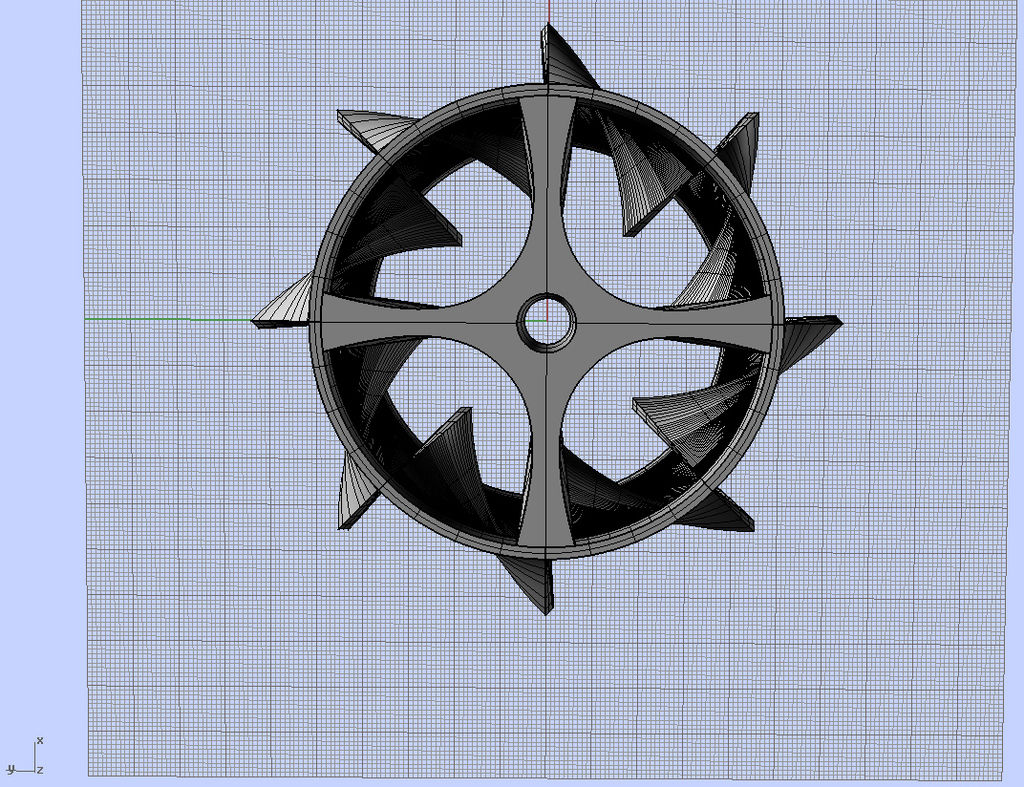Screen dimensions: 1024x787
Task: Click the central hub ring of the wheel
Action: pos(547,323)
